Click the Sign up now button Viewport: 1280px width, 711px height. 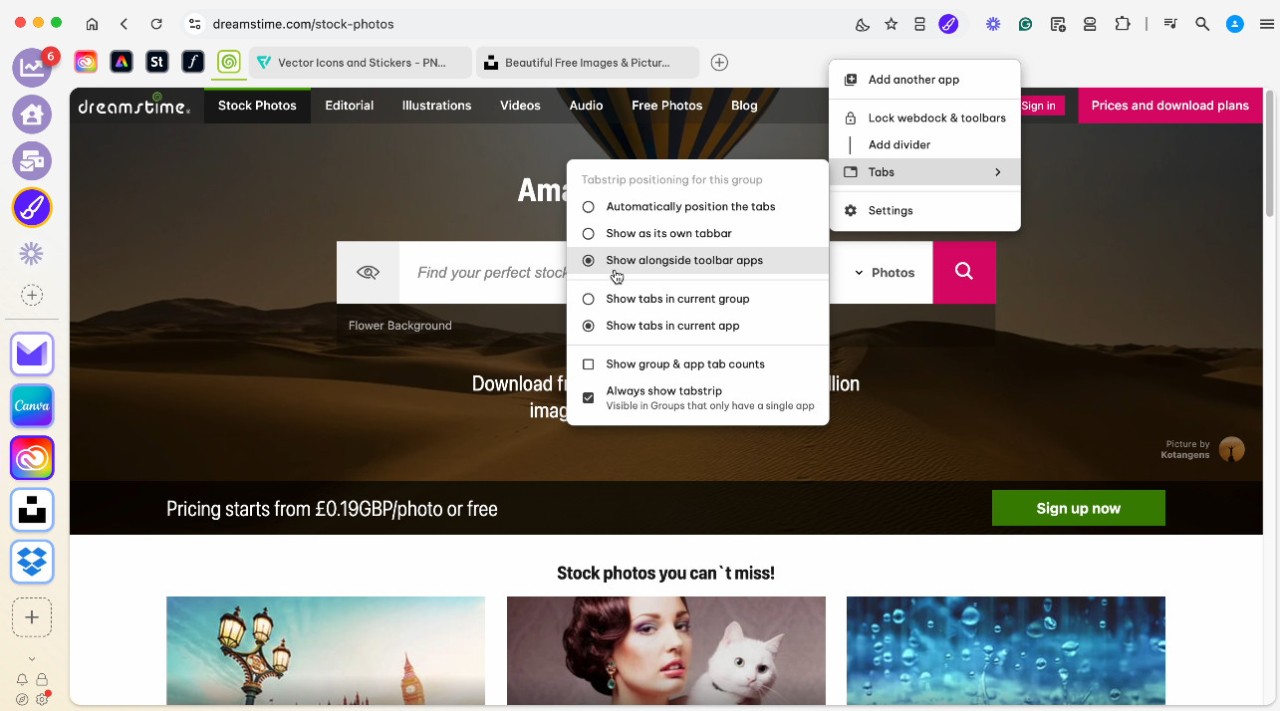[1078, 508]
